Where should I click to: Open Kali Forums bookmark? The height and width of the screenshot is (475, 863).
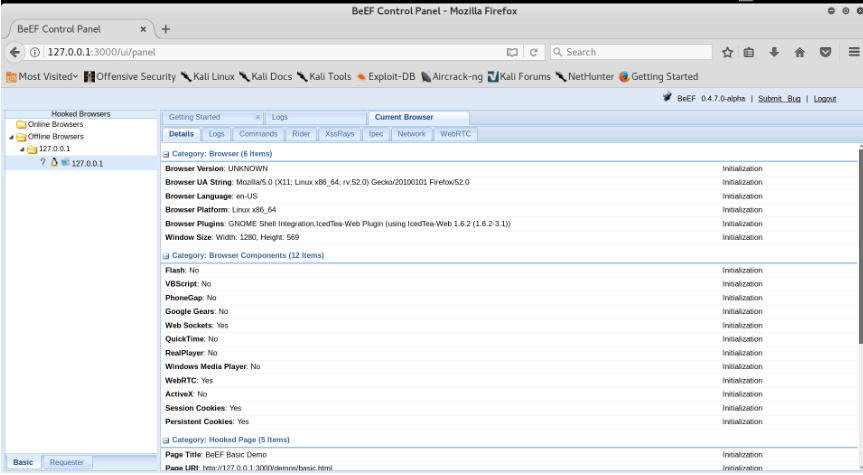tap(520, 77)
